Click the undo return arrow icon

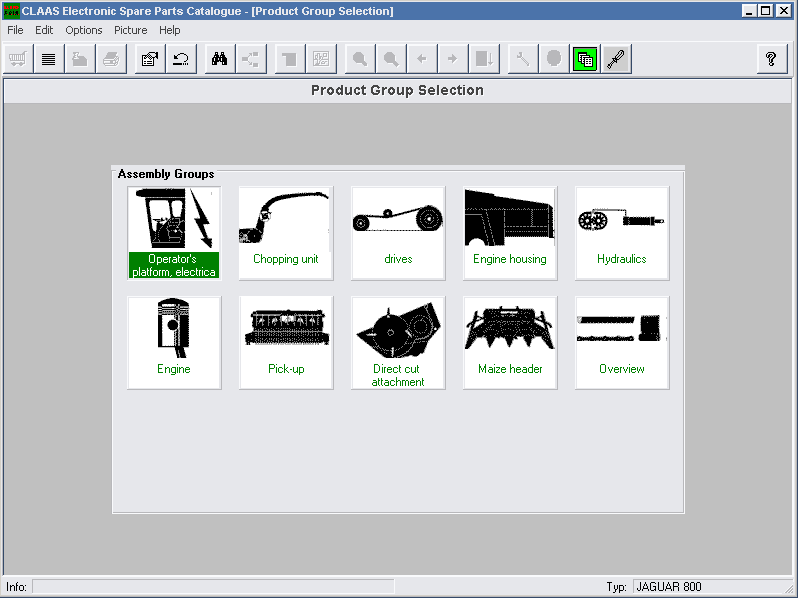(x=181, y=59)
